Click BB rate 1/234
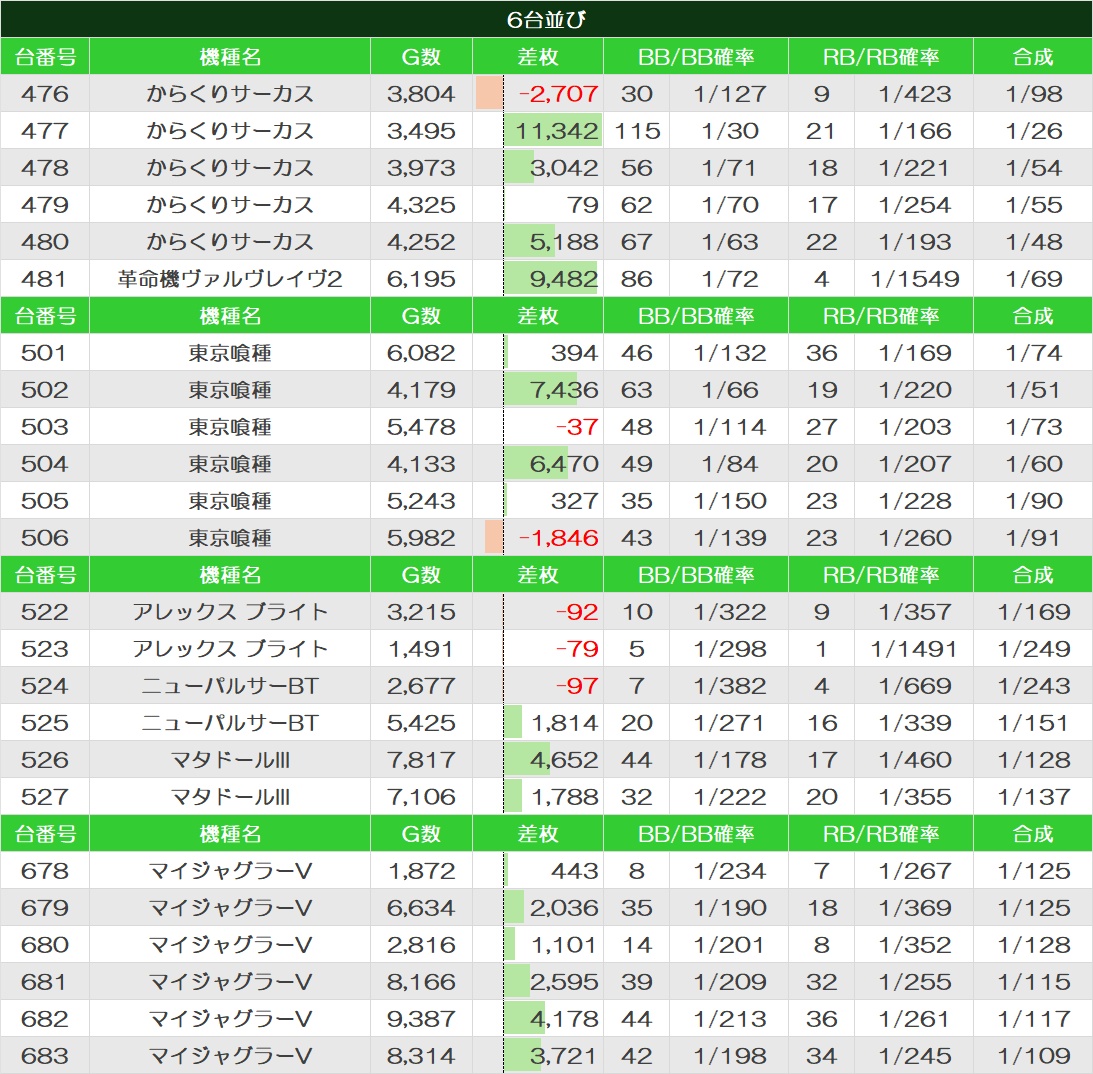The height and width of the screenshot is (1074, 1093). coord(729,870)
